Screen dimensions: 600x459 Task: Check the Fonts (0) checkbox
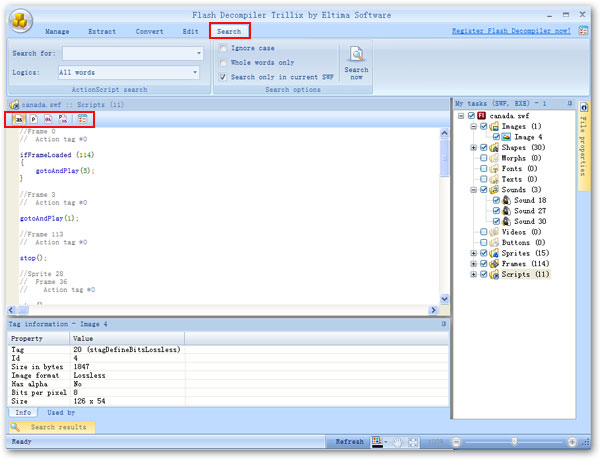[x=484, y=168]
